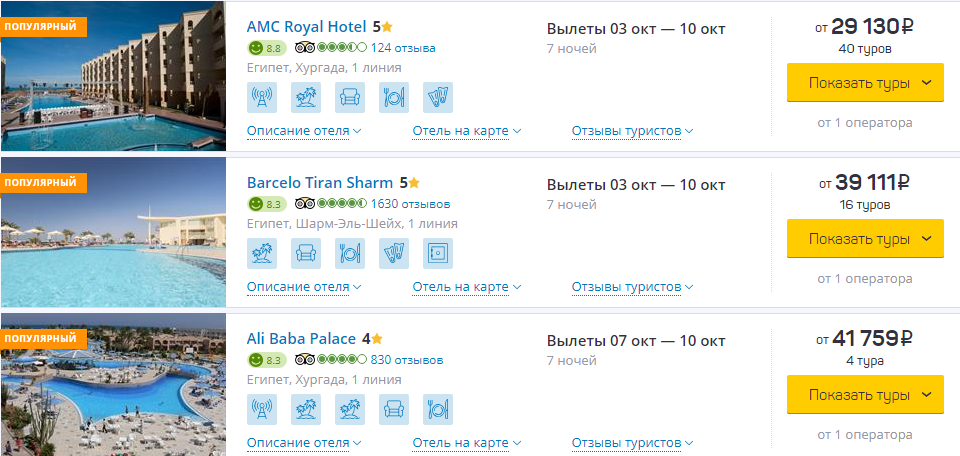Click the AMC Royal Hotel building photo

coord(113,76)
